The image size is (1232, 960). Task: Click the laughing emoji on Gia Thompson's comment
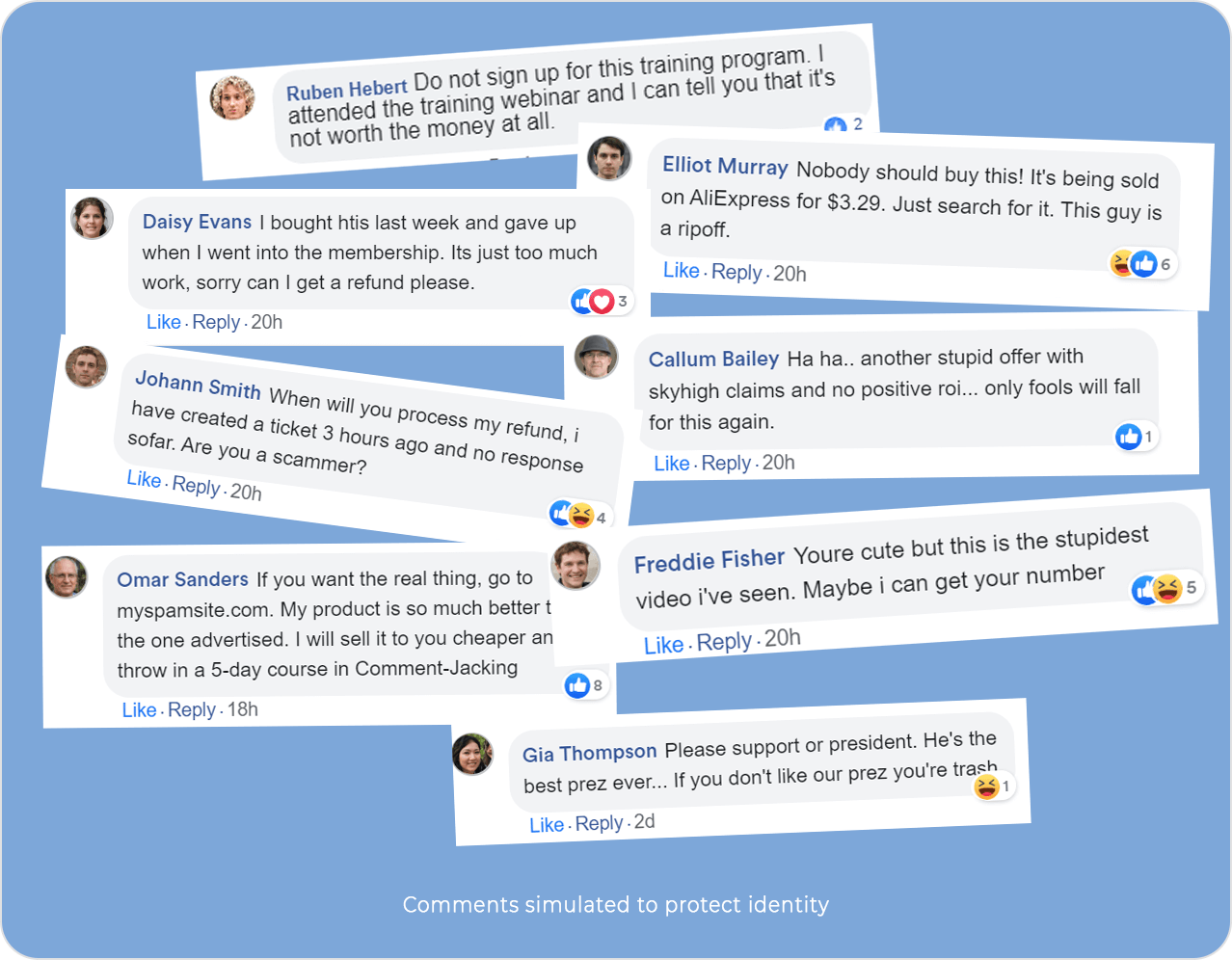pos(986,787)
